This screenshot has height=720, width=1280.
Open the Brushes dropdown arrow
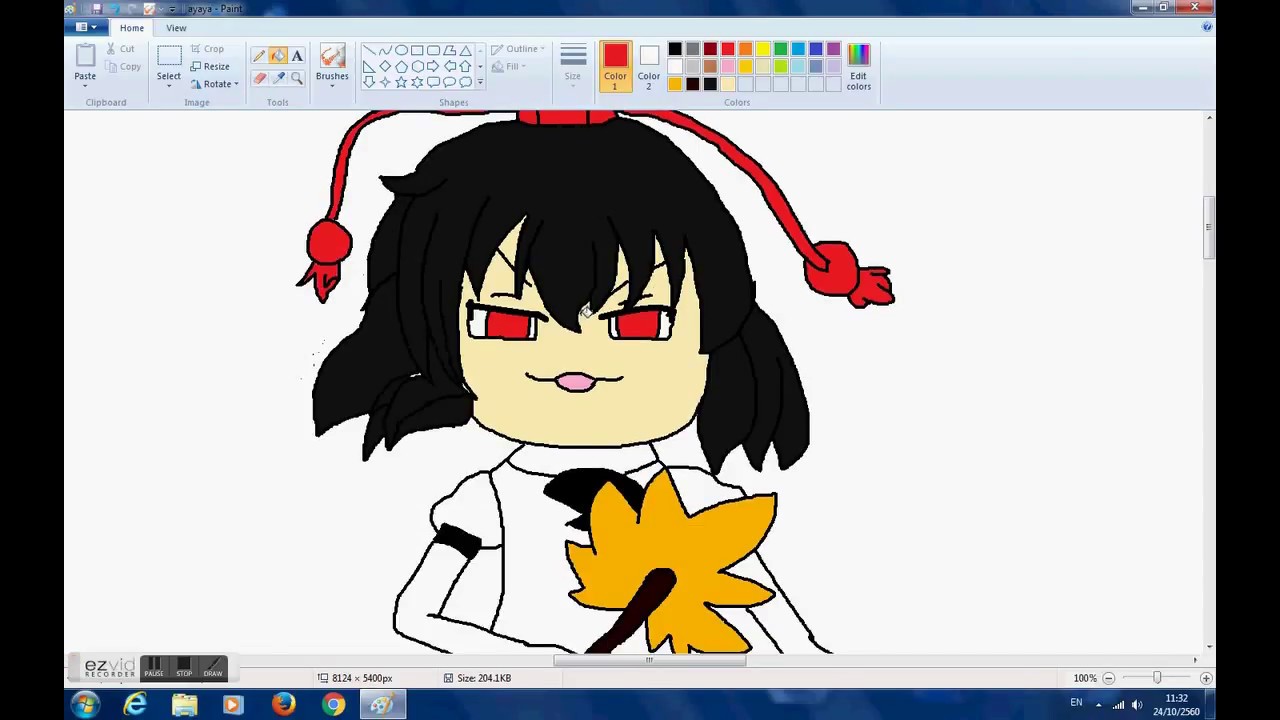(x=332, y=86)
